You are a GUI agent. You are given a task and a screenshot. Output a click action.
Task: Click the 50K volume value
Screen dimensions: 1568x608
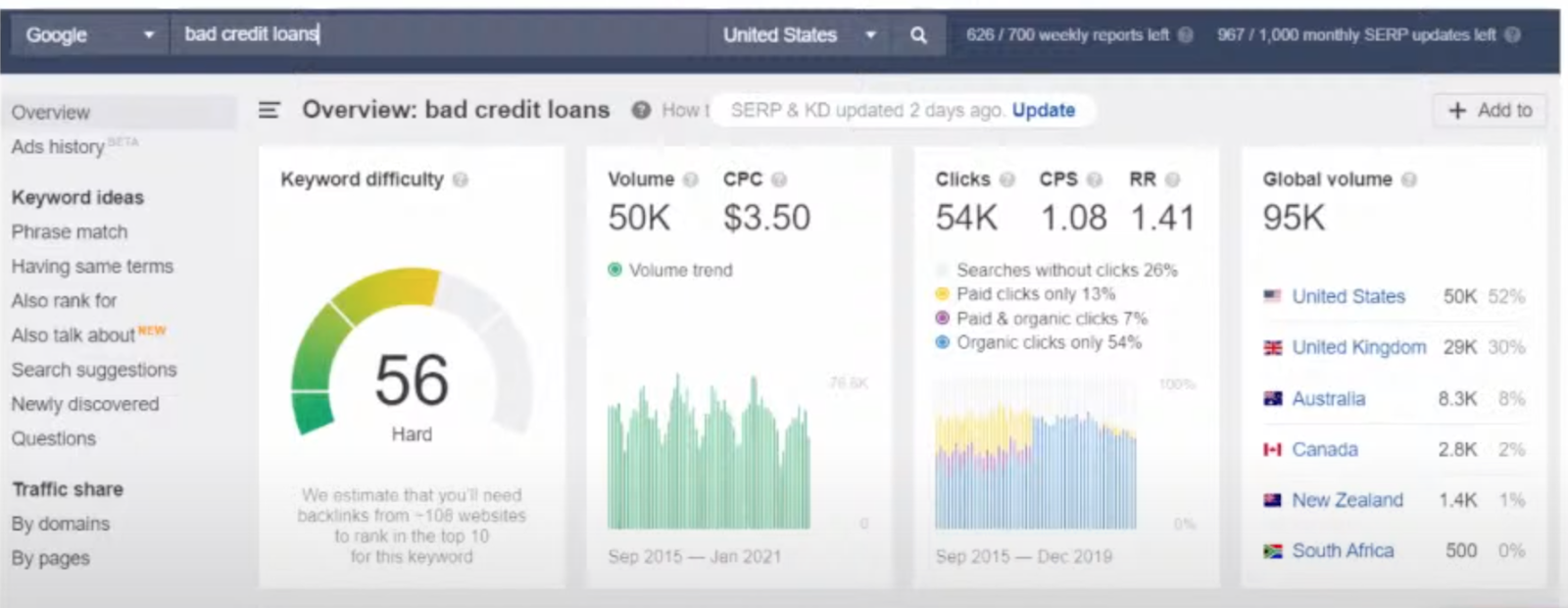tap(639, 218)
